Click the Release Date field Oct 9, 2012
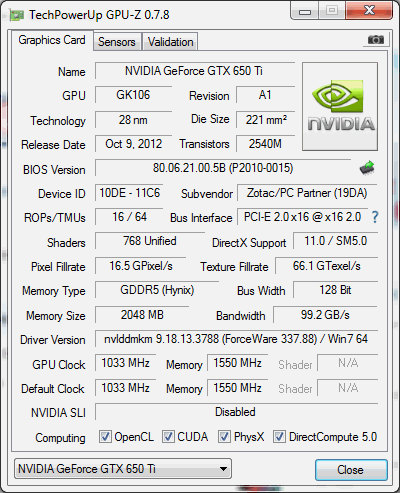Screen dimensions: 400x493 (x=133, y=144)
